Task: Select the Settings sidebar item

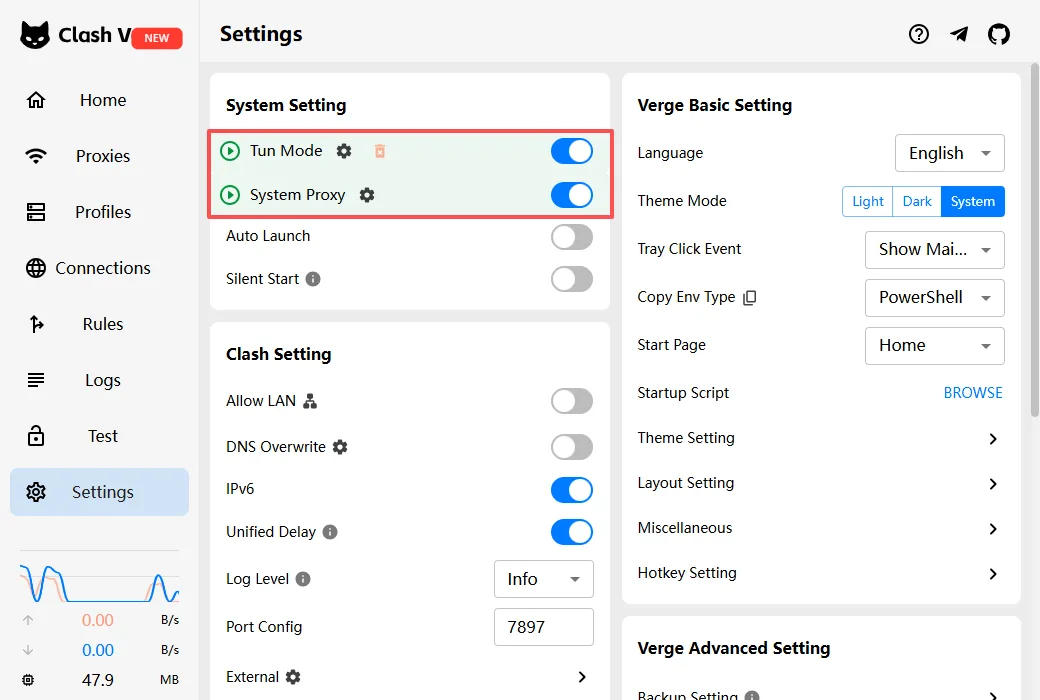Action: point(99,492)
